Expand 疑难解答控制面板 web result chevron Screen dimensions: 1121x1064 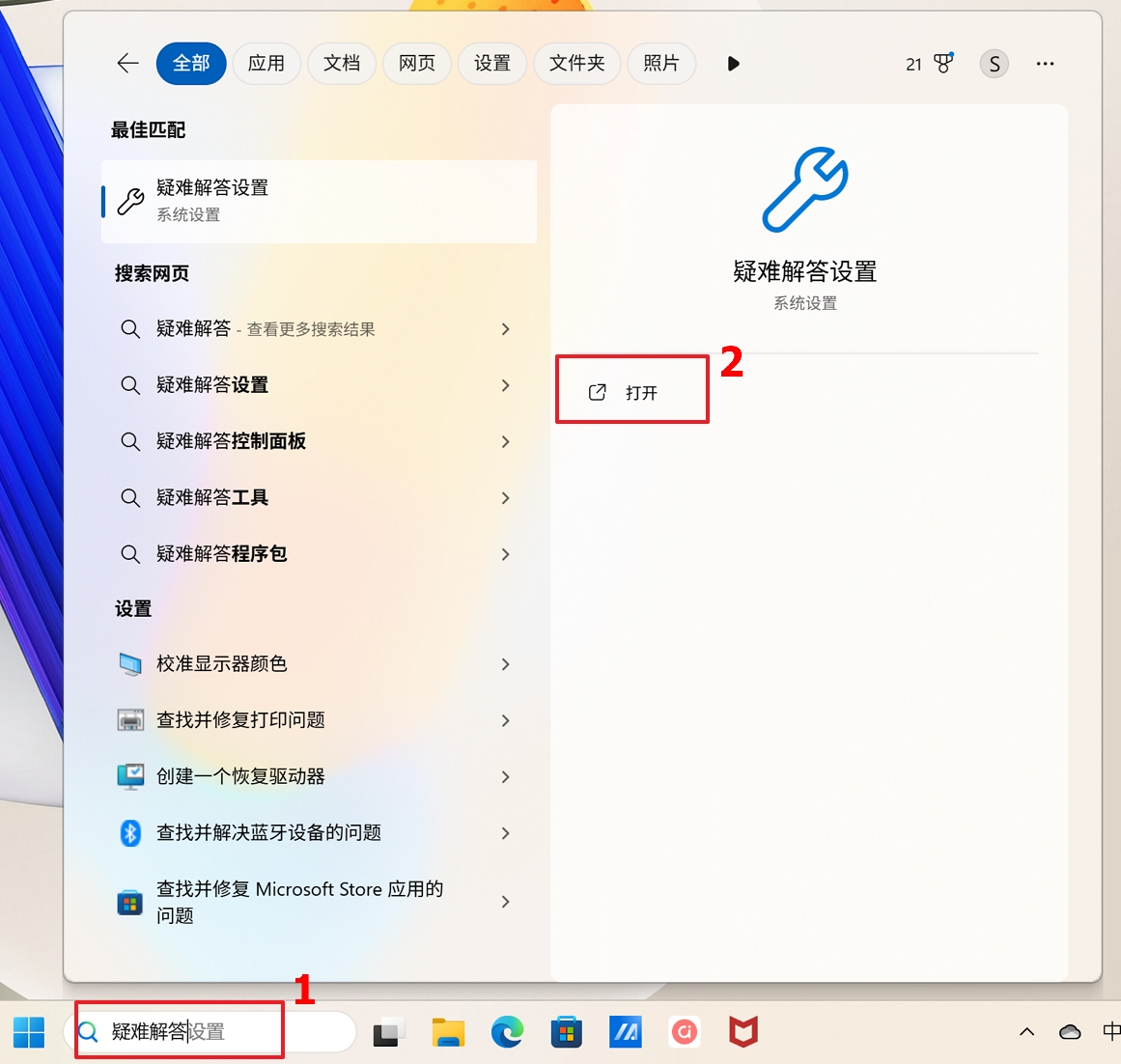point(505,441)
